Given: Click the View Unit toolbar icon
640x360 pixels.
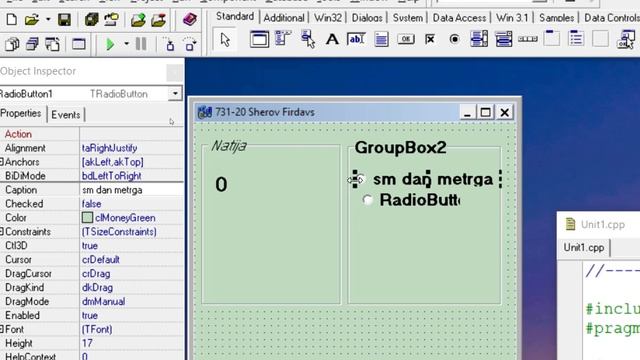Looking at the screenshot, I should [x=12, y=44].
